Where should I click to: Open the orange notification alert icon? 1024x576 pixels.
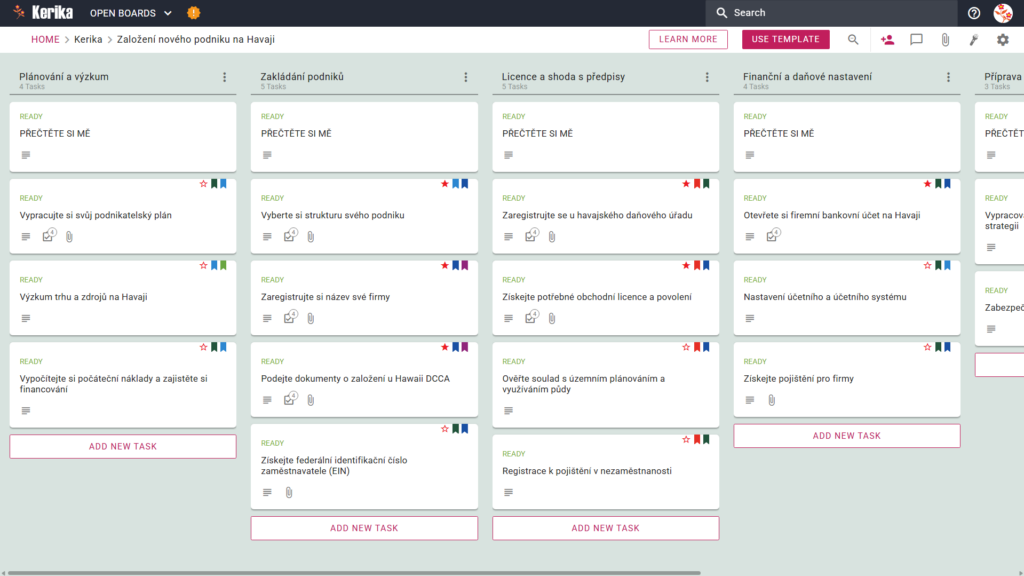point(193,12)
